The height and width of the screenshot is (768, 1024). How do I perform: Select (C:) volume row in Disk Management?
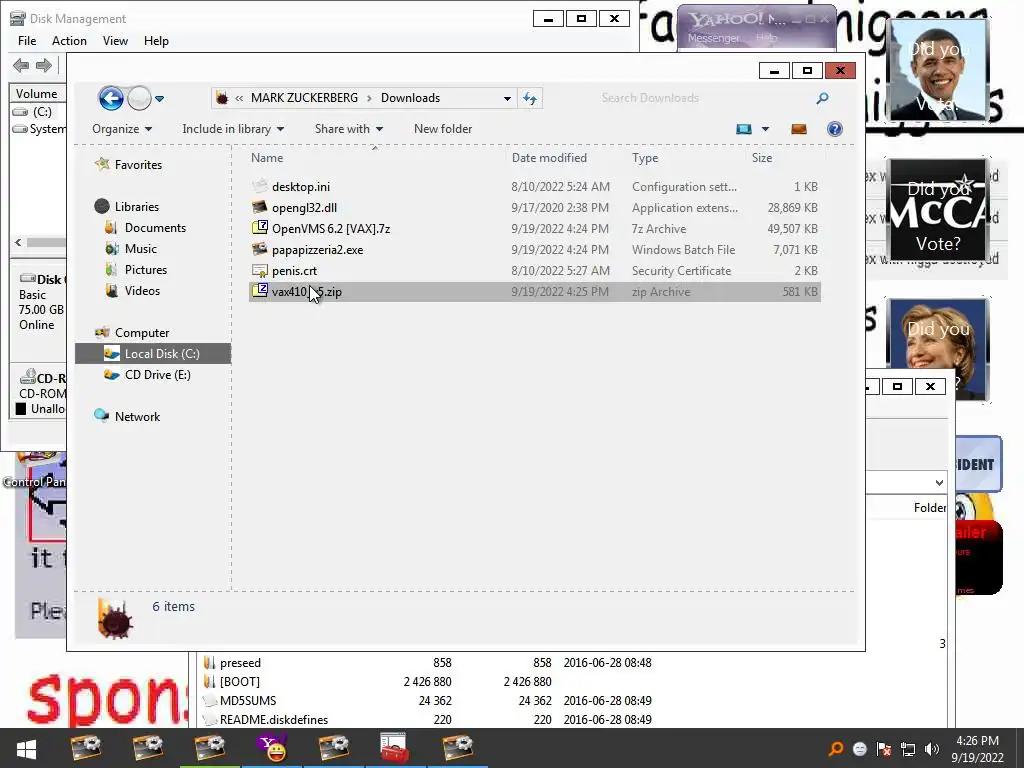pyautogui.click(x=39, y=112)
